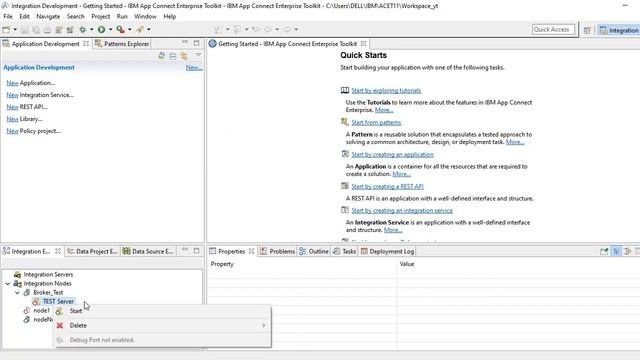Click the icon beside creating an integration service

[345, 210]
